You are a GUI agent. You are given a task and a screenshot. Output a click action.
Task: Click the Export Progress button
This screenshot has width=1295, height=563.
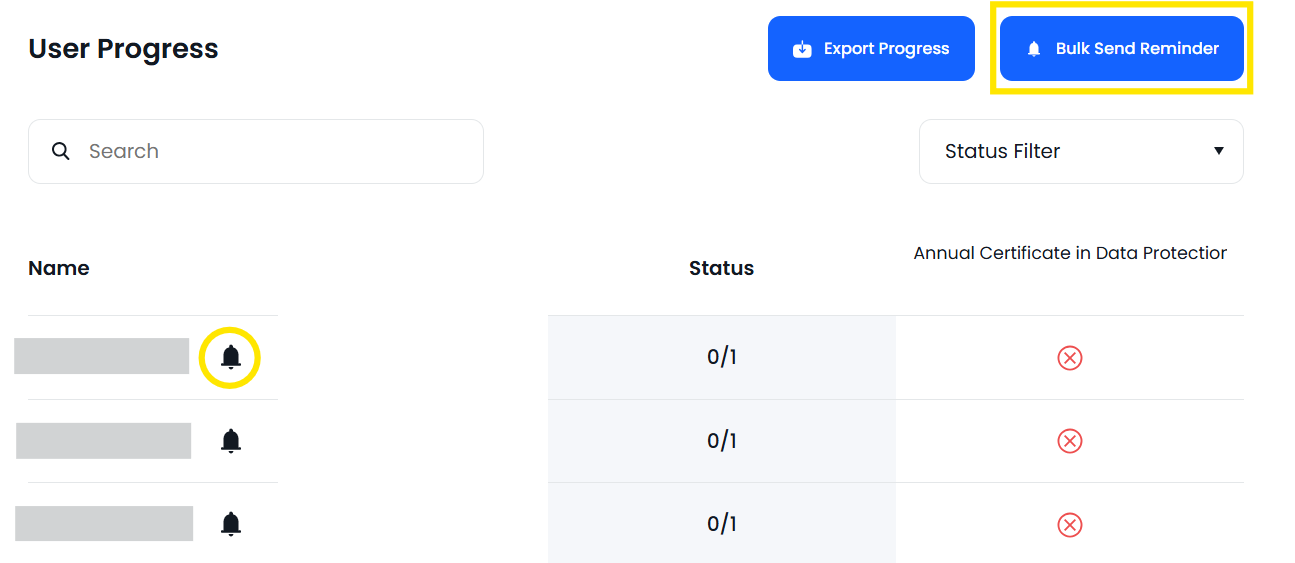[871, 48]
